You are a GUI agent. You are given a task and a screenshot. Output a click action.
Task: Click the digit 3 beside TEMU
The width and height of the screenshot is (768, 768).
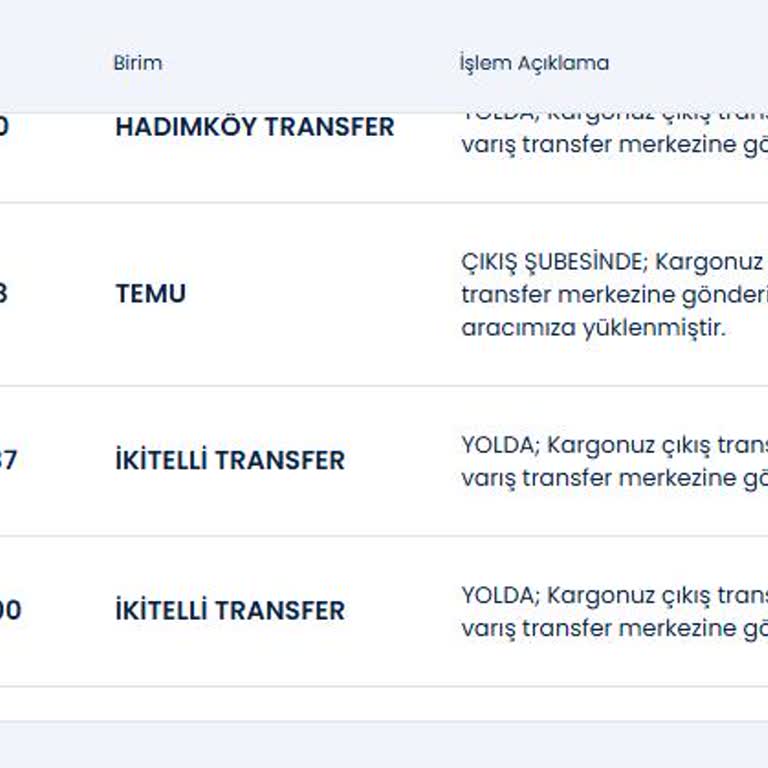coord(4,294)
